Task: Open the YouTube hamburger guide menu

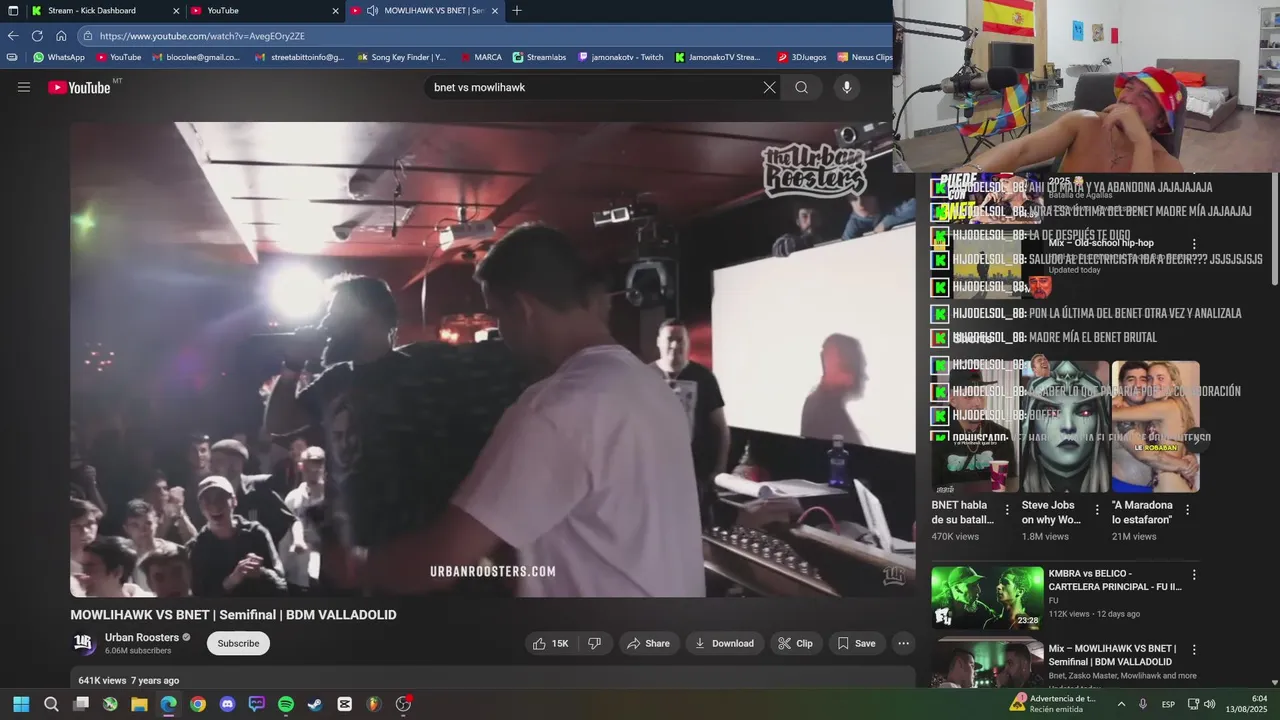Action: pyautogui.click(x=24, y=87)
